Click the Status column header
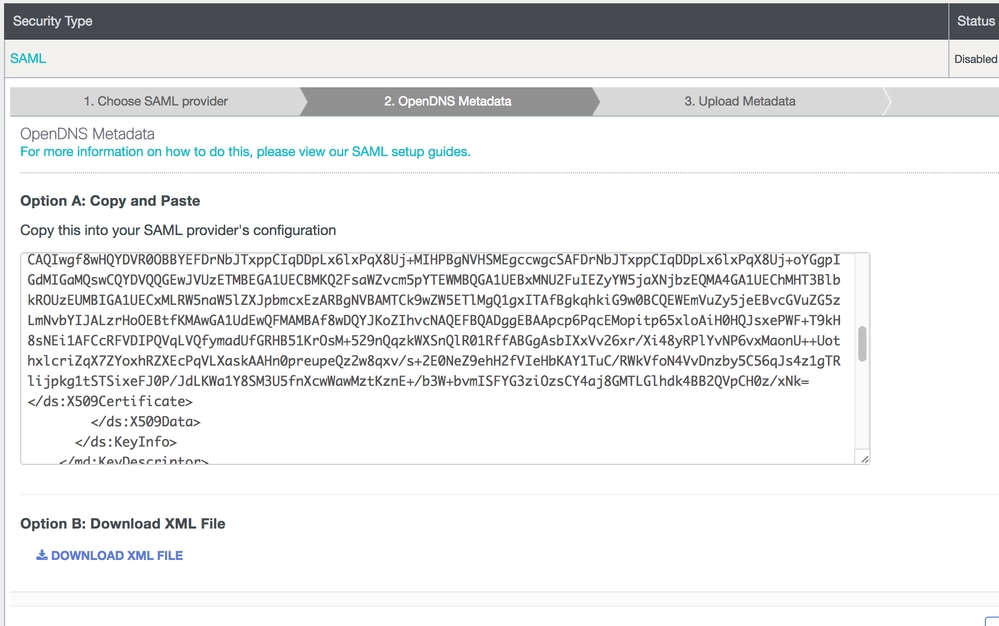This screenshot has height=626, width=999. point(975,21)
